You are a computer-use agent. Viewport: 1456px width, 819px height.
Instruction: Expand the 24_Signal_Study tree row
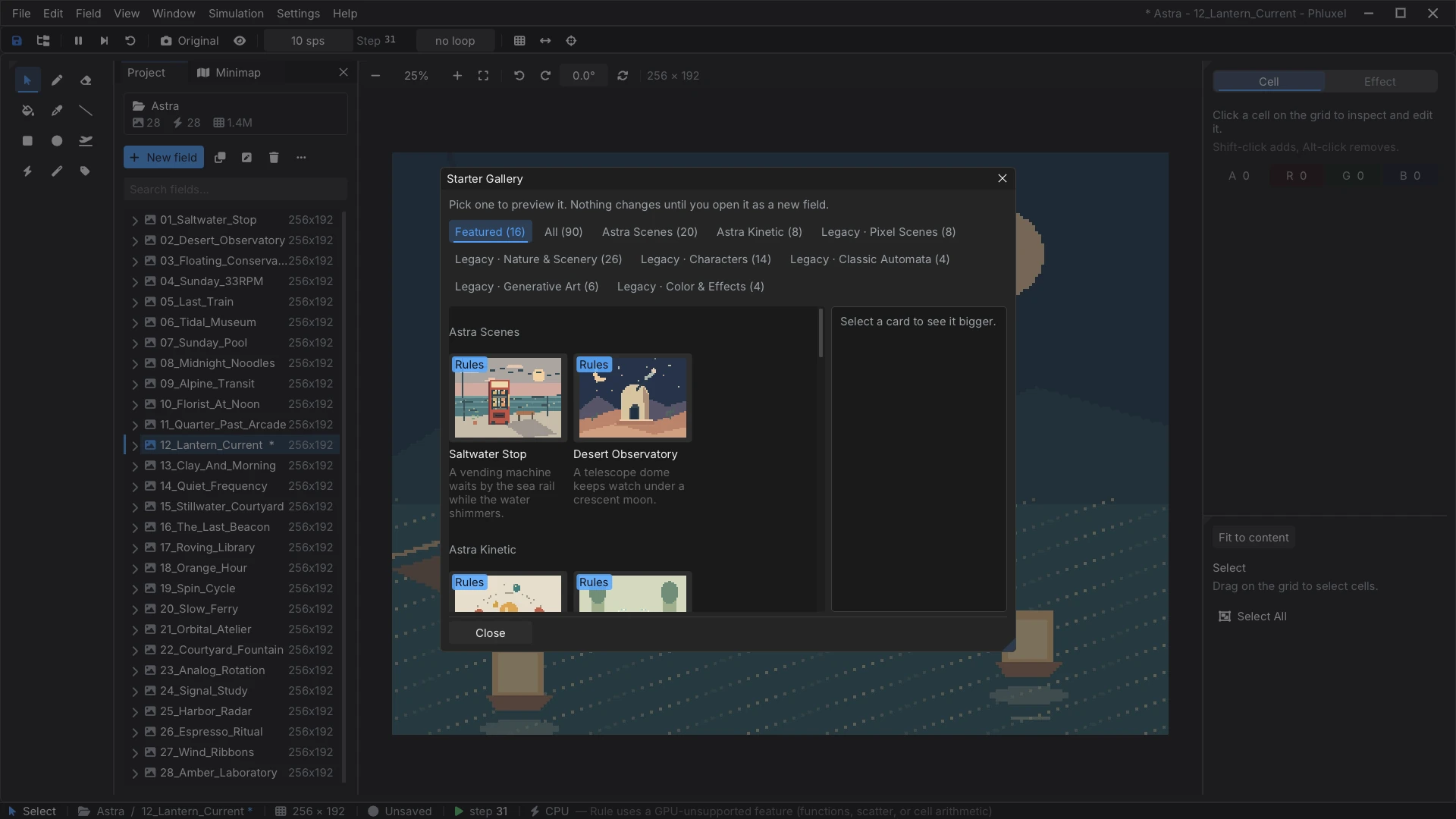click(135, 692)
